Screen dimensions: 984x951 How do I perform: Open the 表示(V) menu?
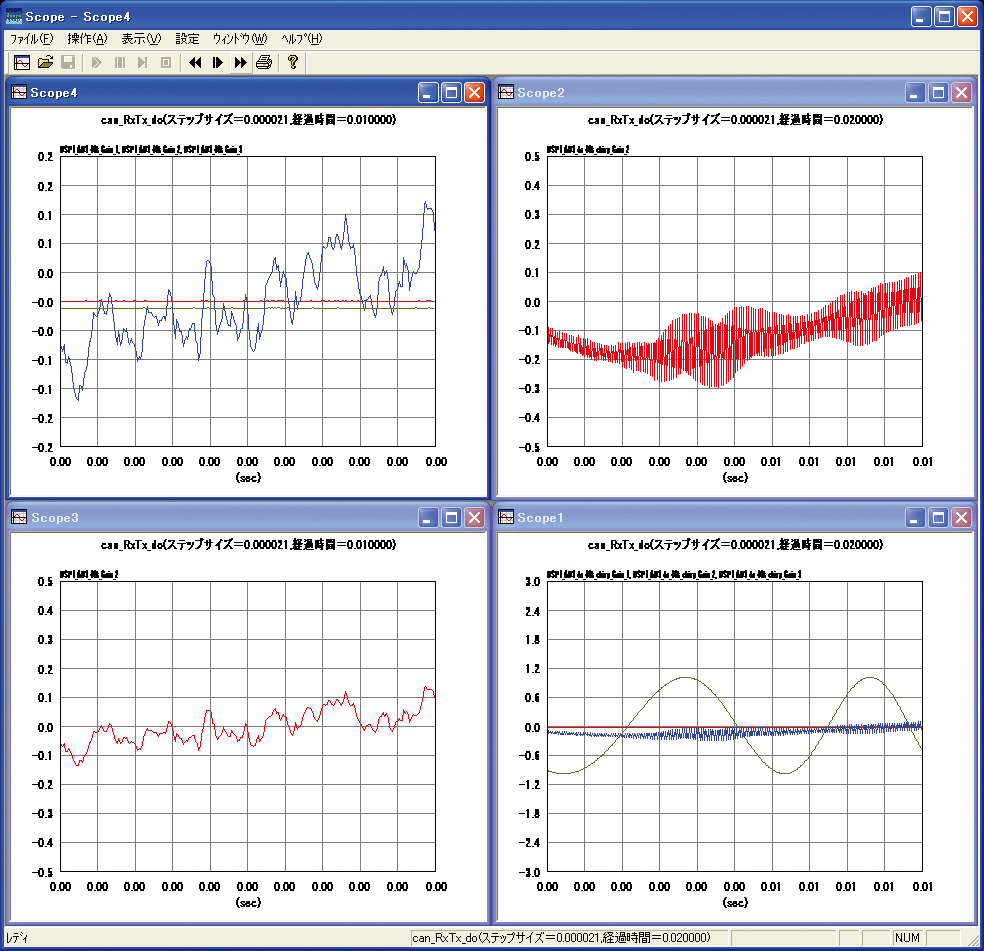point(141,39)
